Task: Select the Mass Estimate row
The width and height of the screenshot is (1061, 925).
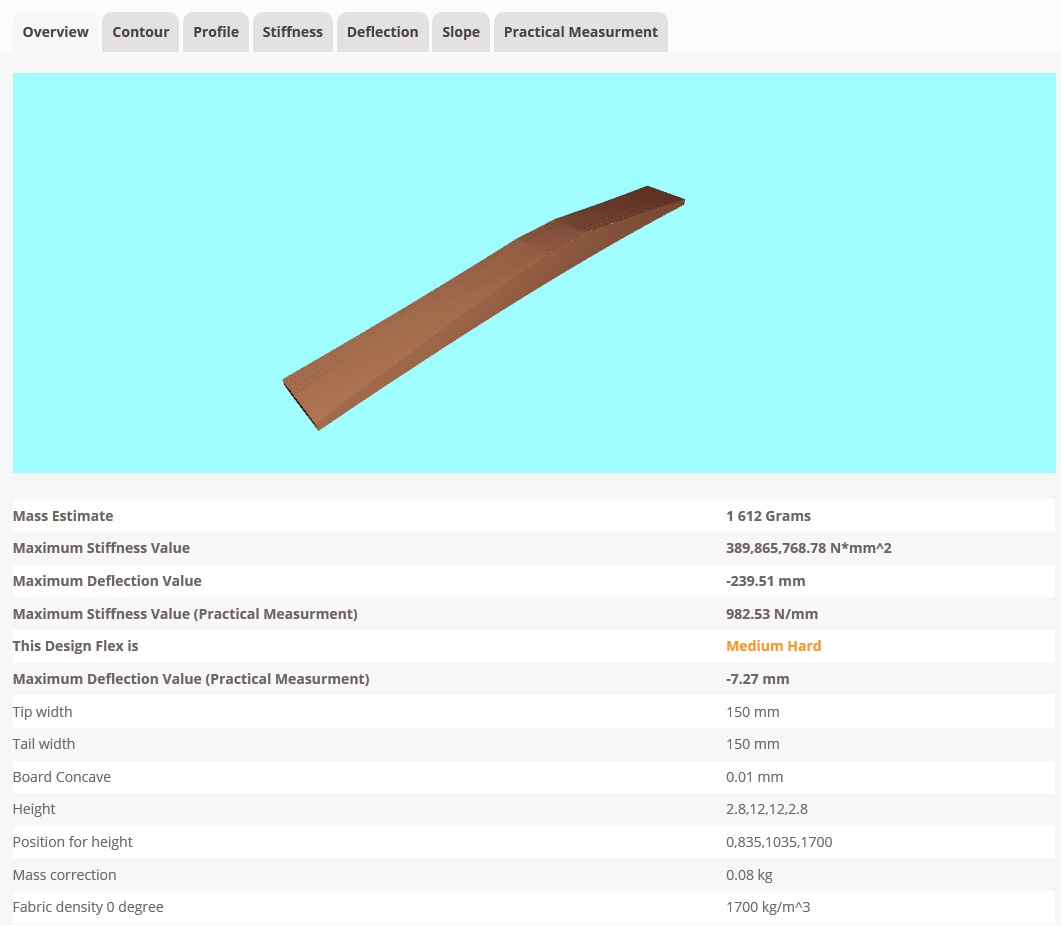Action: (x=534, y=516)
